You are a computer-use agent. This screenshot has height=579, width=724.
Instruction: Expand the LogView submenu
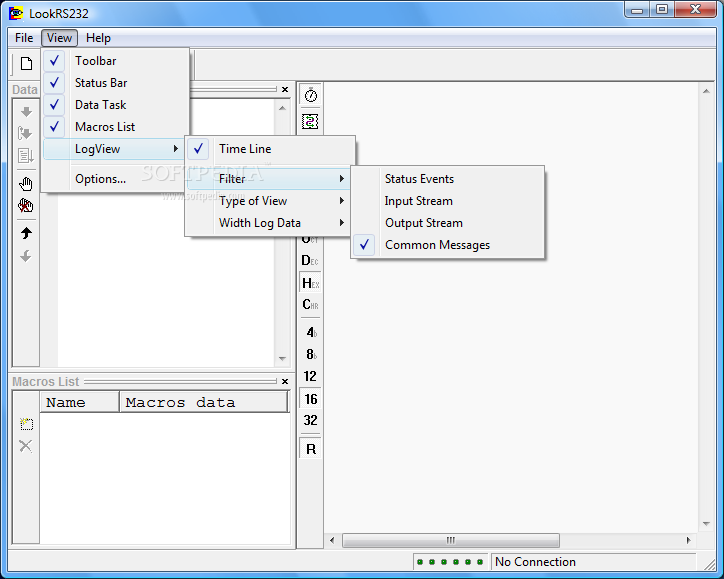113,149
